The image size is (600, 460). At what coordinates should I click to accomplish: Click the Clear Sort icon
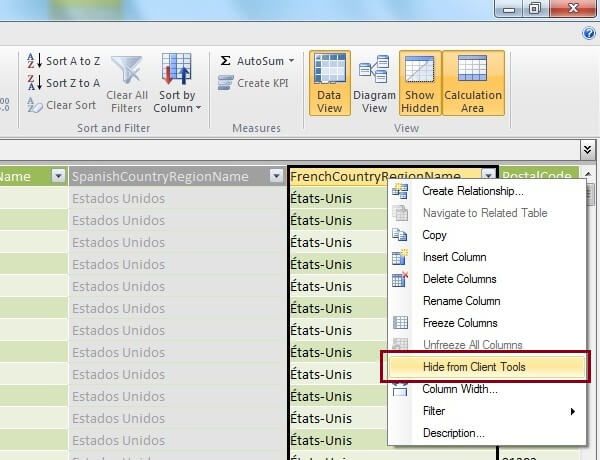(34, 105)
